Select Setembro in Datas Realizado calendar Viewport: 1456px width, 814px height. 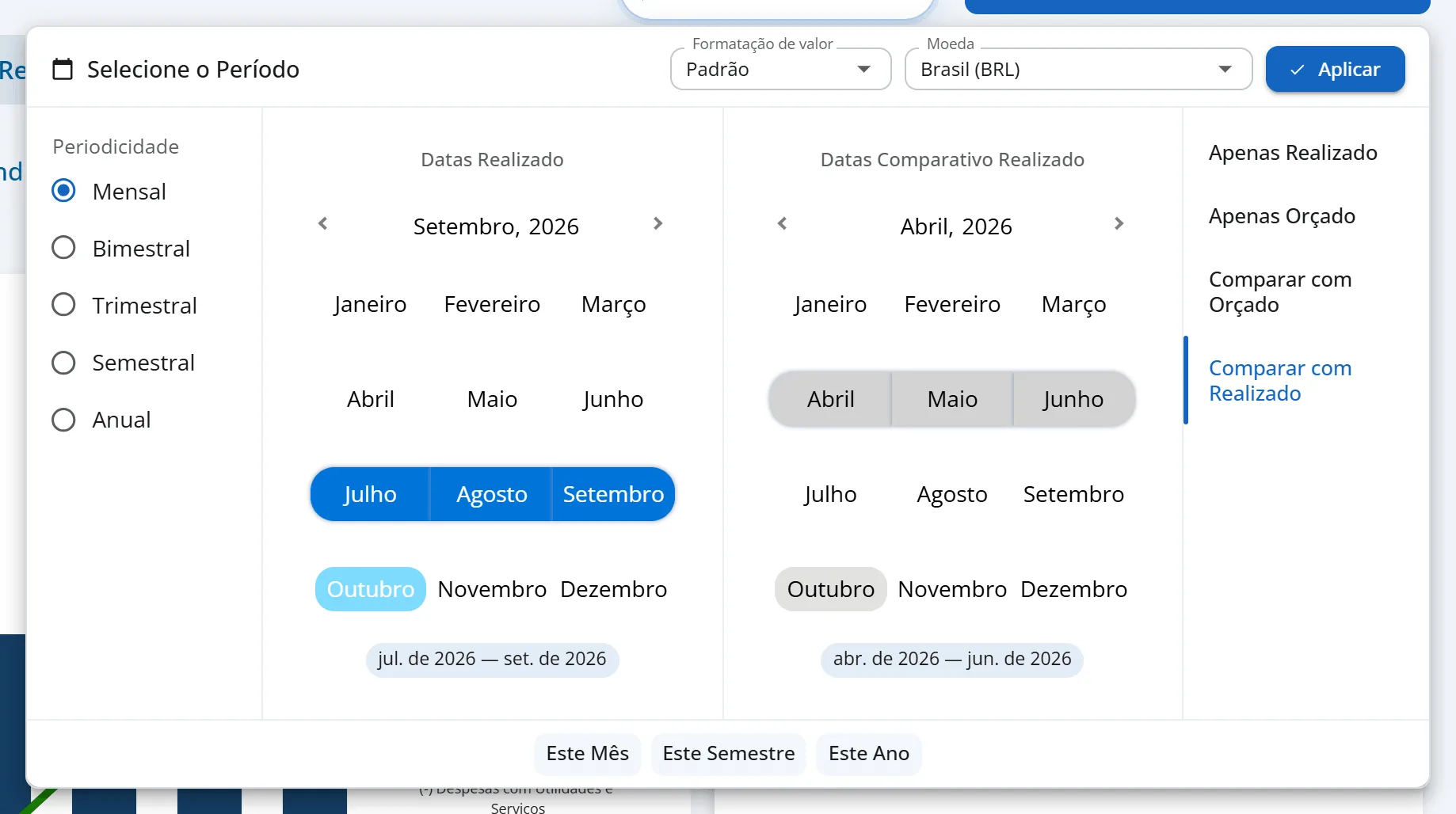614,494
